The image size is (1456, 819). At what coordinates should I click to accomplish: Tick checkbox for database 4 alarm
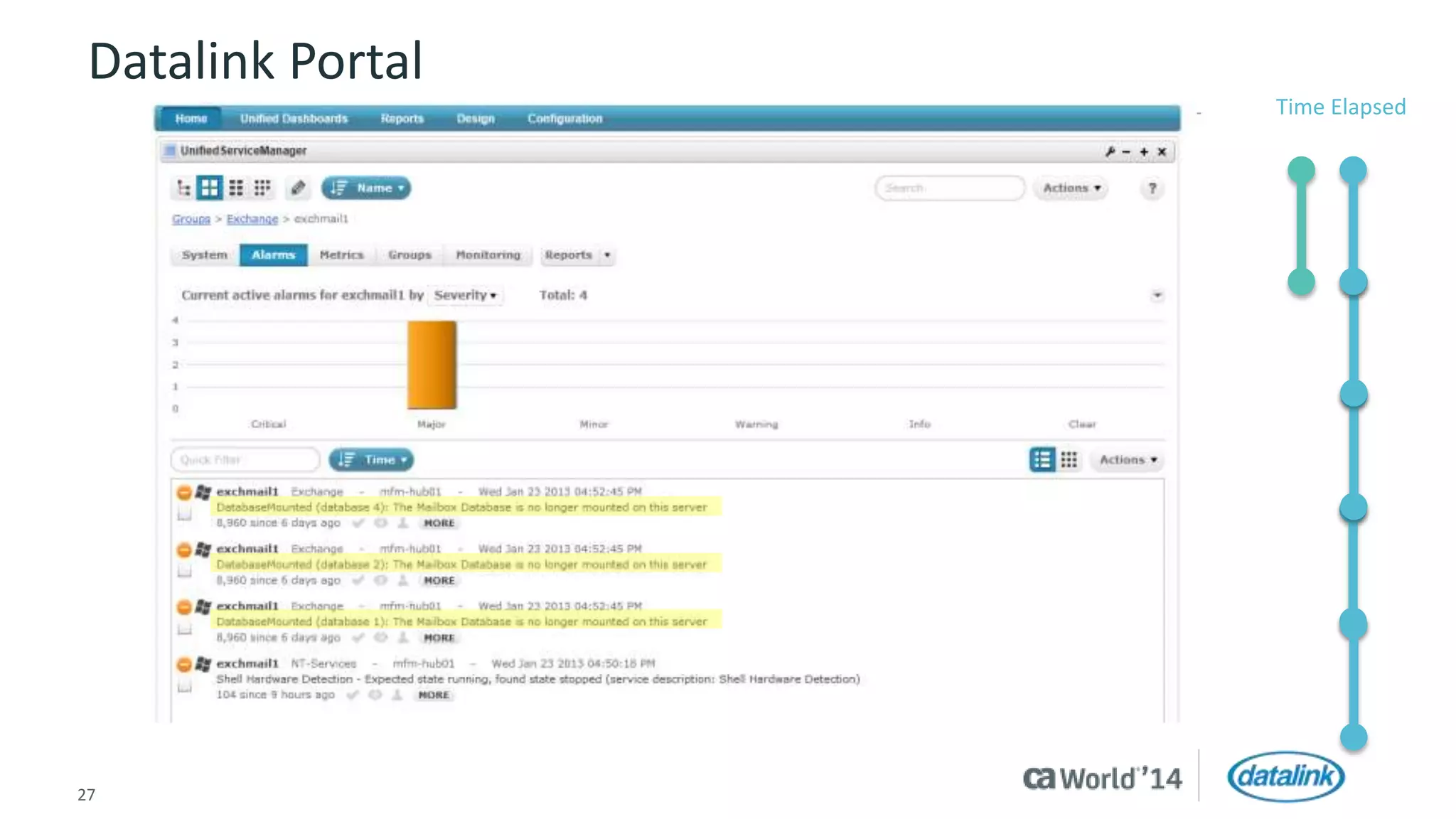coord(185,514)
